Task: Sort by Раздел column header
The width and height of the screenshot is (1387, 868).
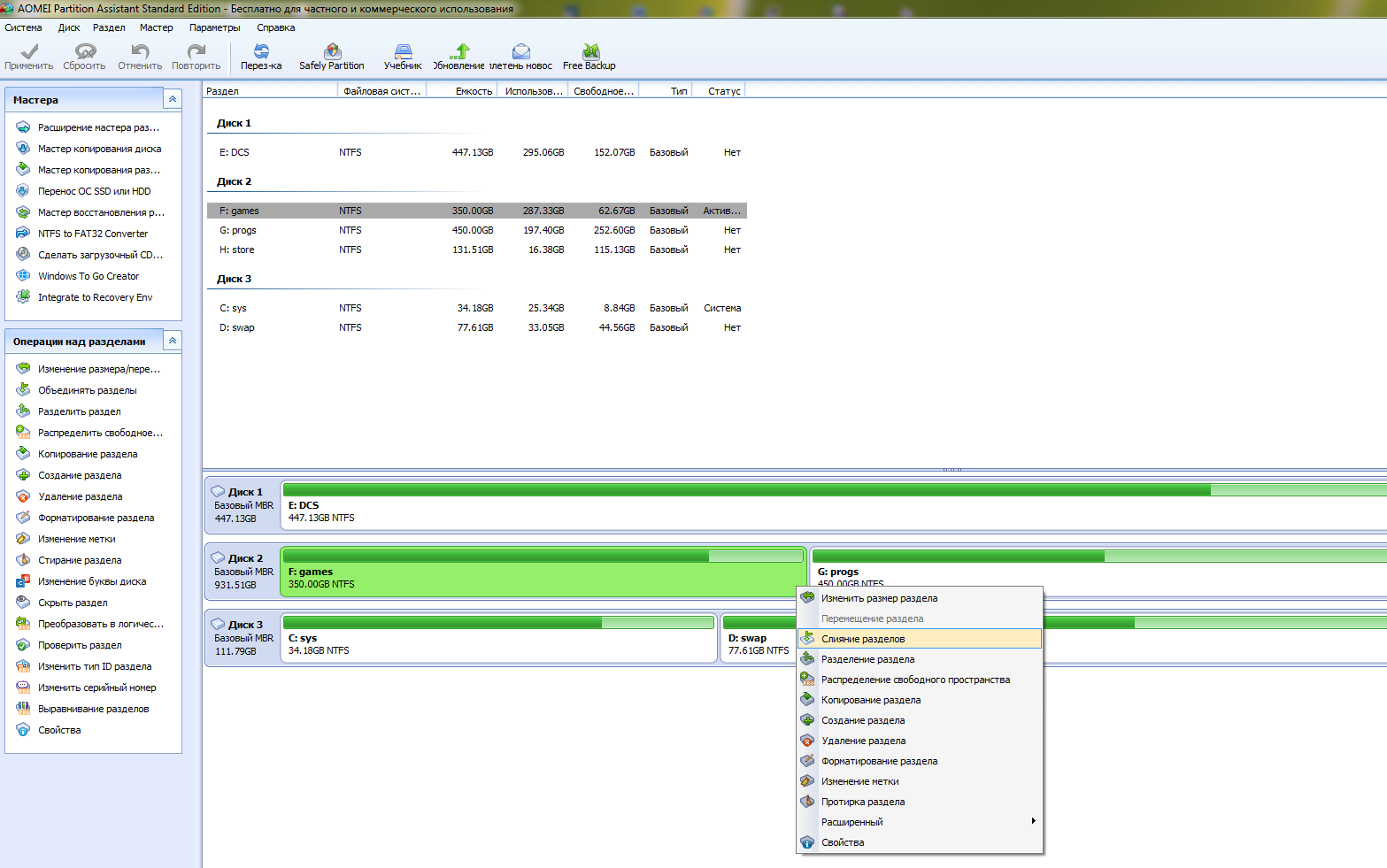Action: point(270,91)
